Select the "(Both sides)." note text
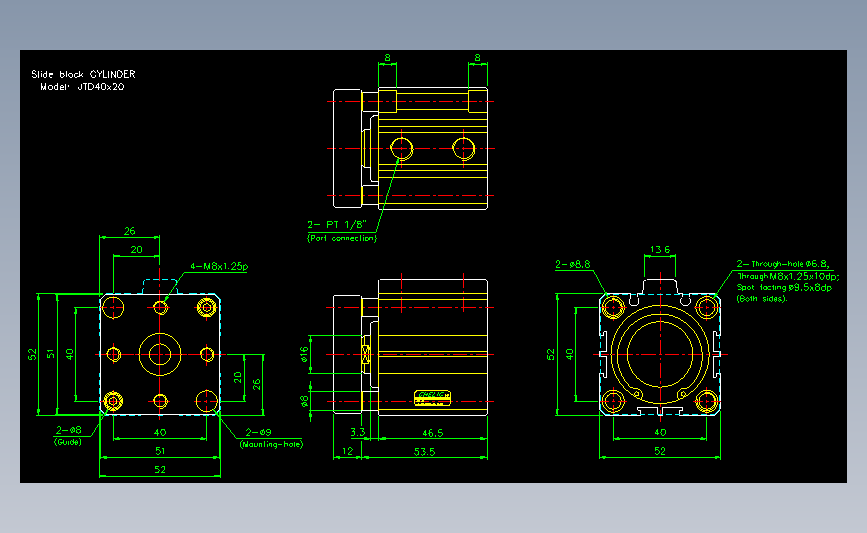 (x=761, y=299)
